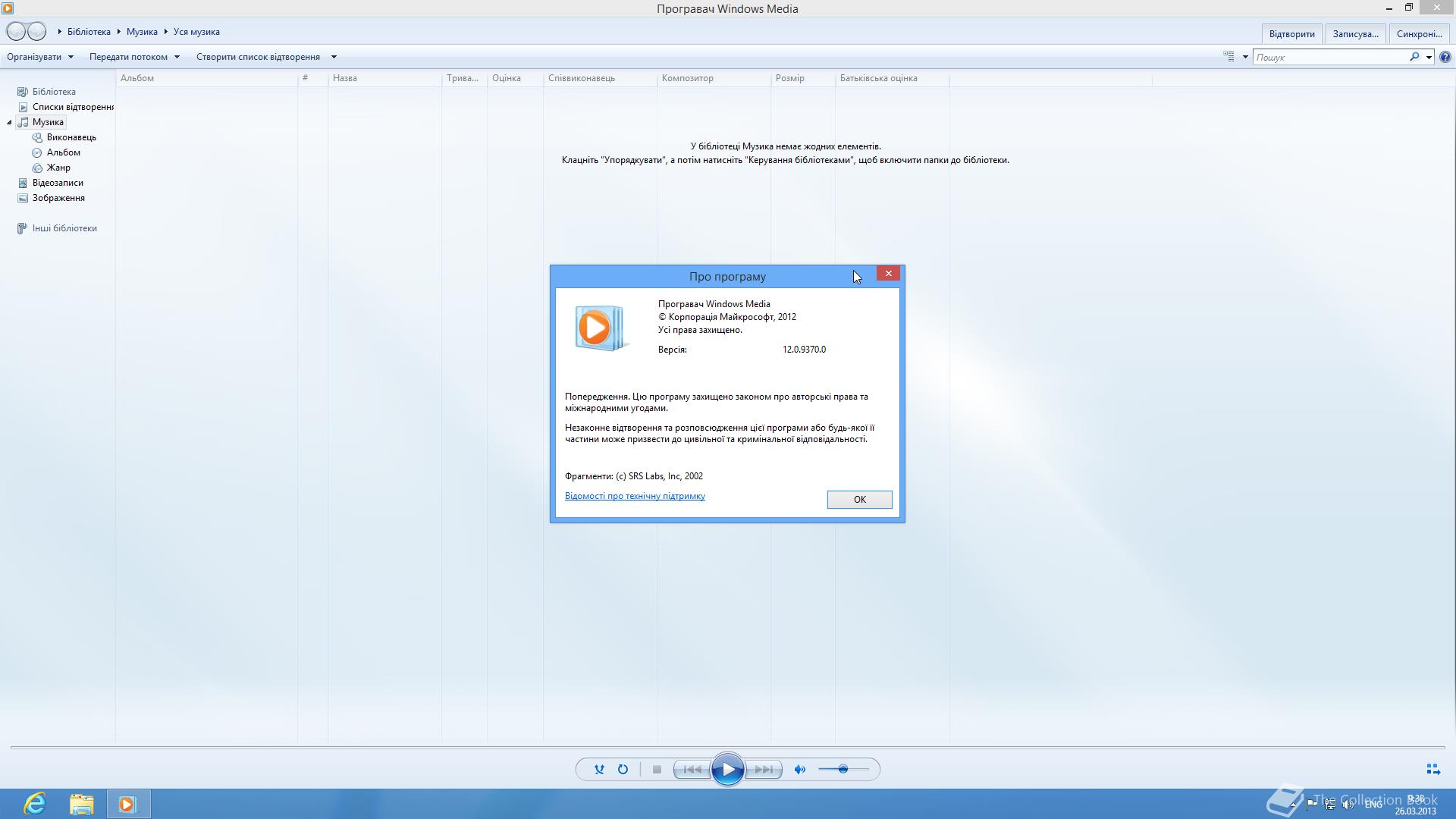Click the Пошук search field
The height and width of the screenshot is (819, 1456).
1331,57
